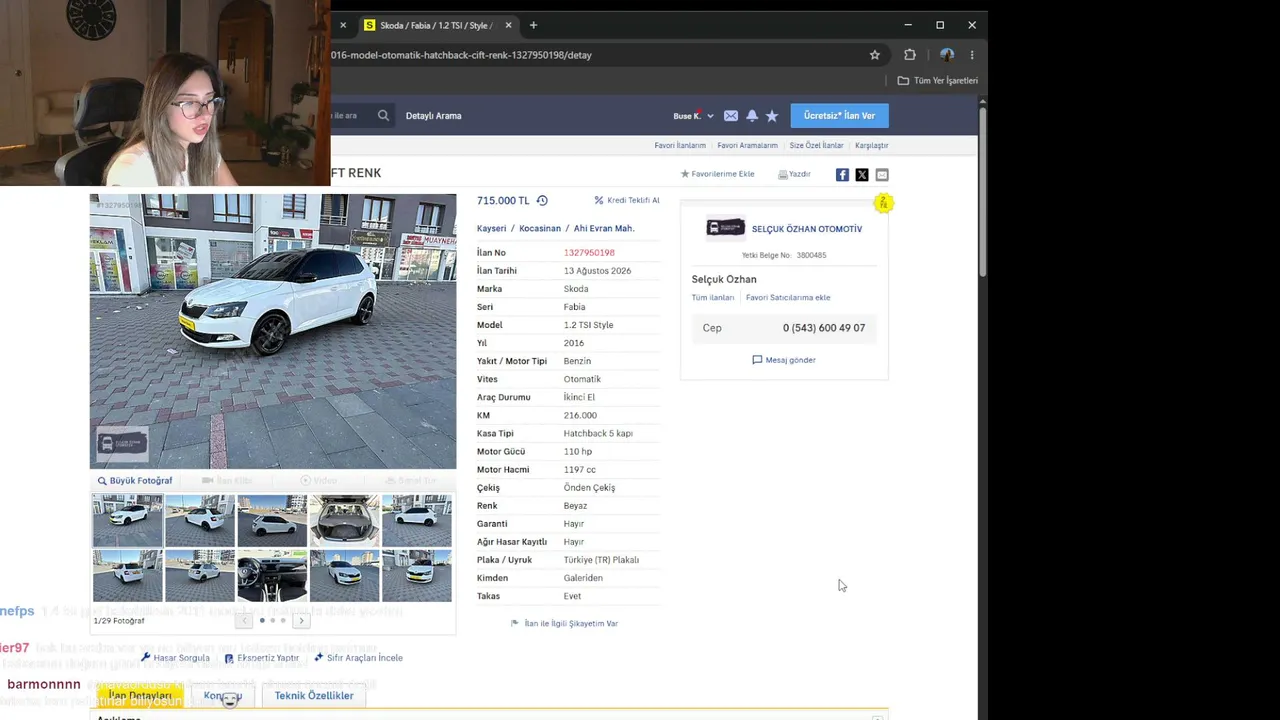Viewport: 1280px width, 720px height.
Task: Click the Ahi Evran Mah. breadcrumb link
Action: 604,229
